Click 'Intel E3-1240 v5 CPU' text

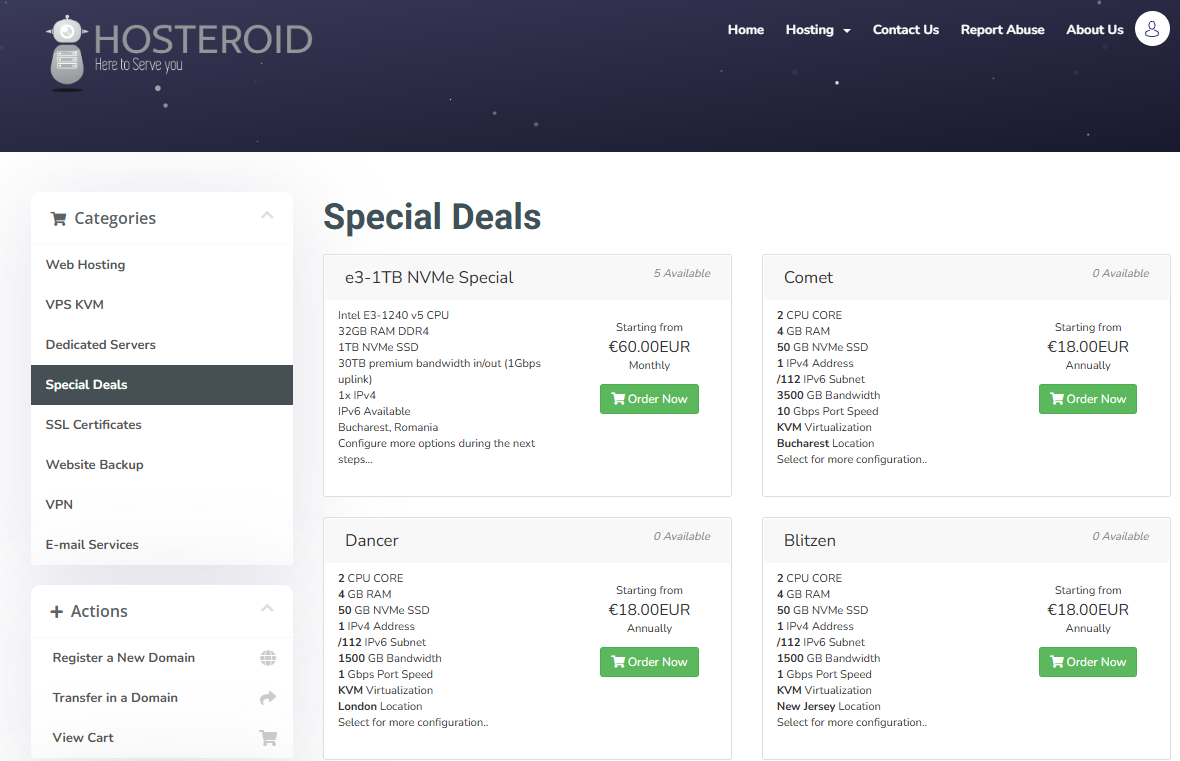(393, 315)
